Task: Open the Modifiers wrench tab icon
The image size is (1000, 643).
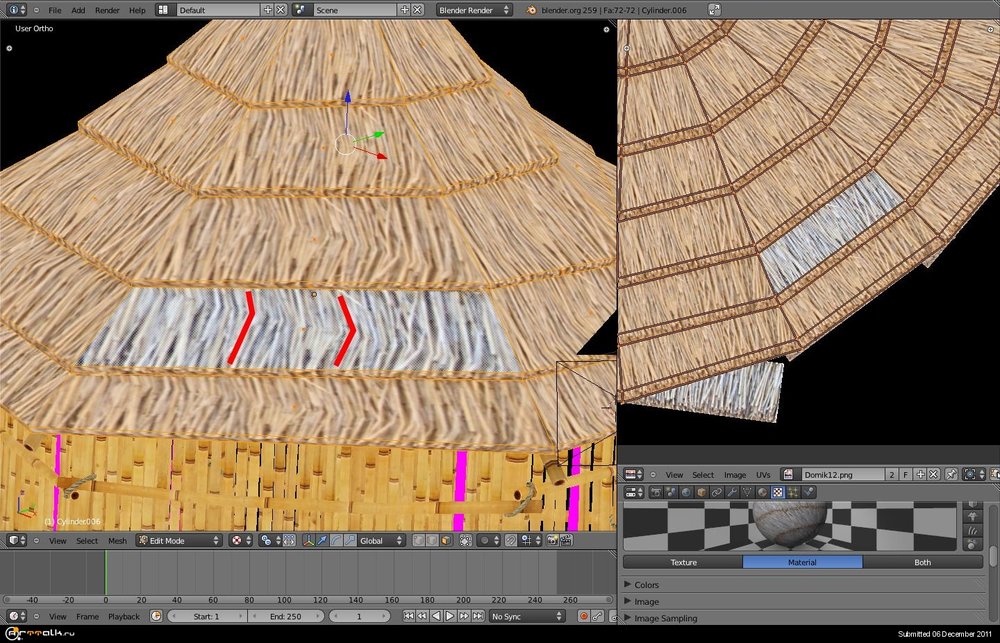Action: (x=733, y=492)
